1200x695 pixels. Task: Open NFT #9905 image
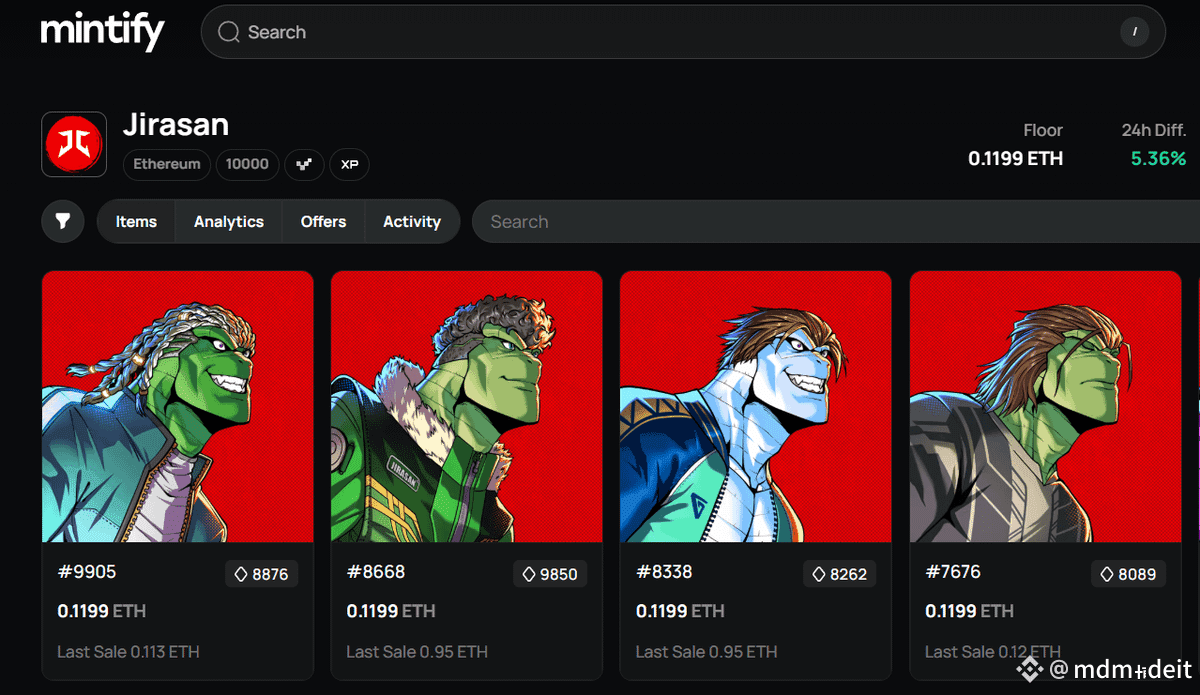(x=178, y=407)
